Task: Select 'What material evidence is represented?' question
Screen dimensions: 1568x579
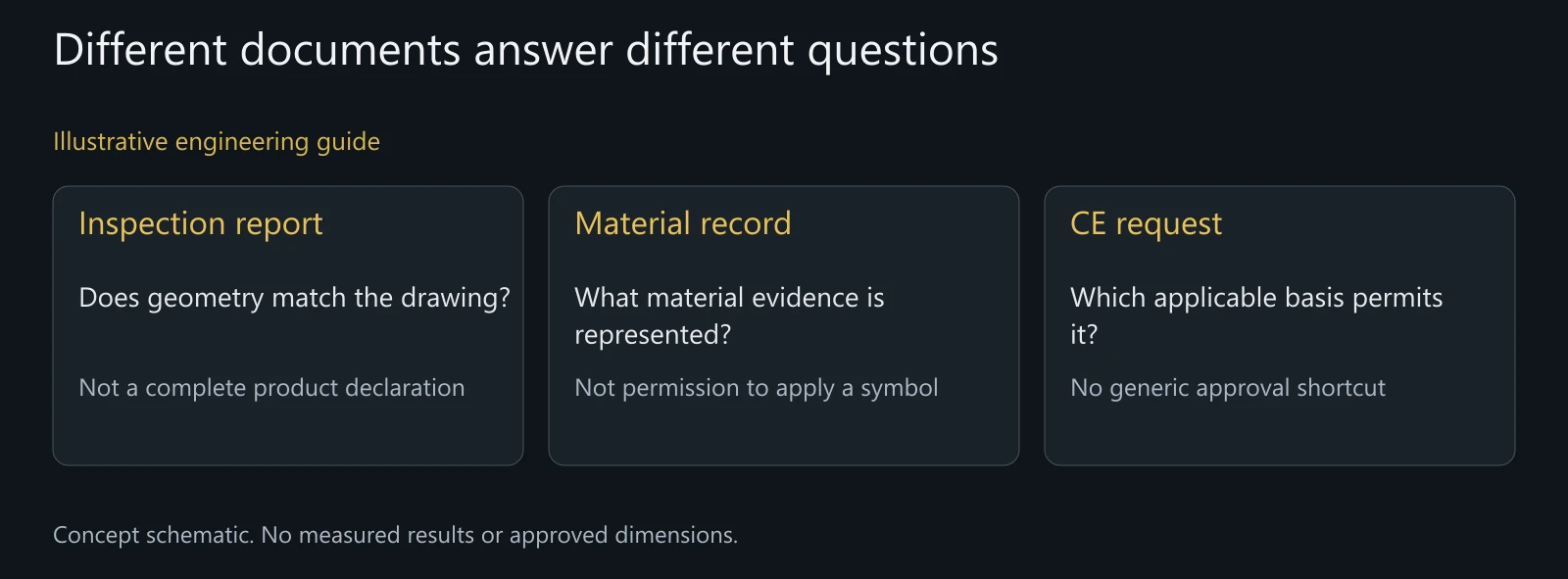Action: tap(729, 315)
